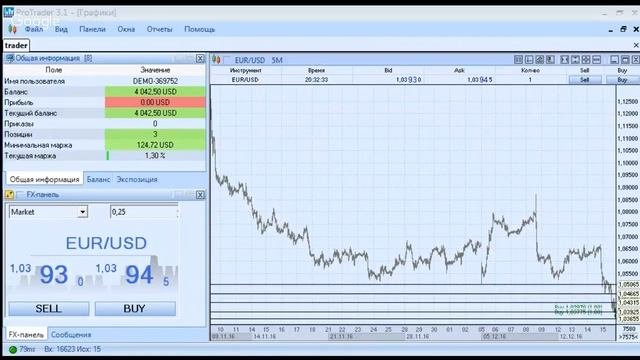
Task: Click the ProTrader logo in the title bar
Action: coord(8,12)
